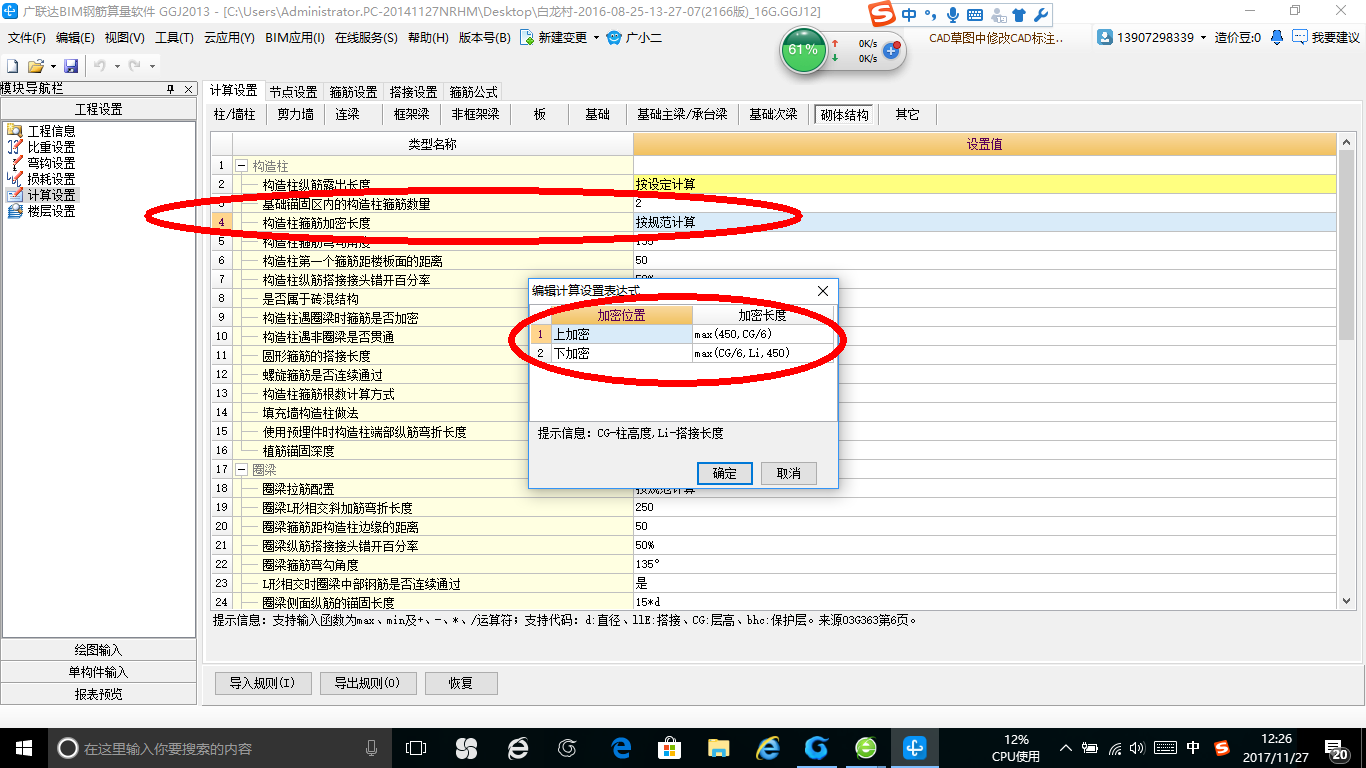
Task: Show hidden system tray icons
Action: 1068,747
